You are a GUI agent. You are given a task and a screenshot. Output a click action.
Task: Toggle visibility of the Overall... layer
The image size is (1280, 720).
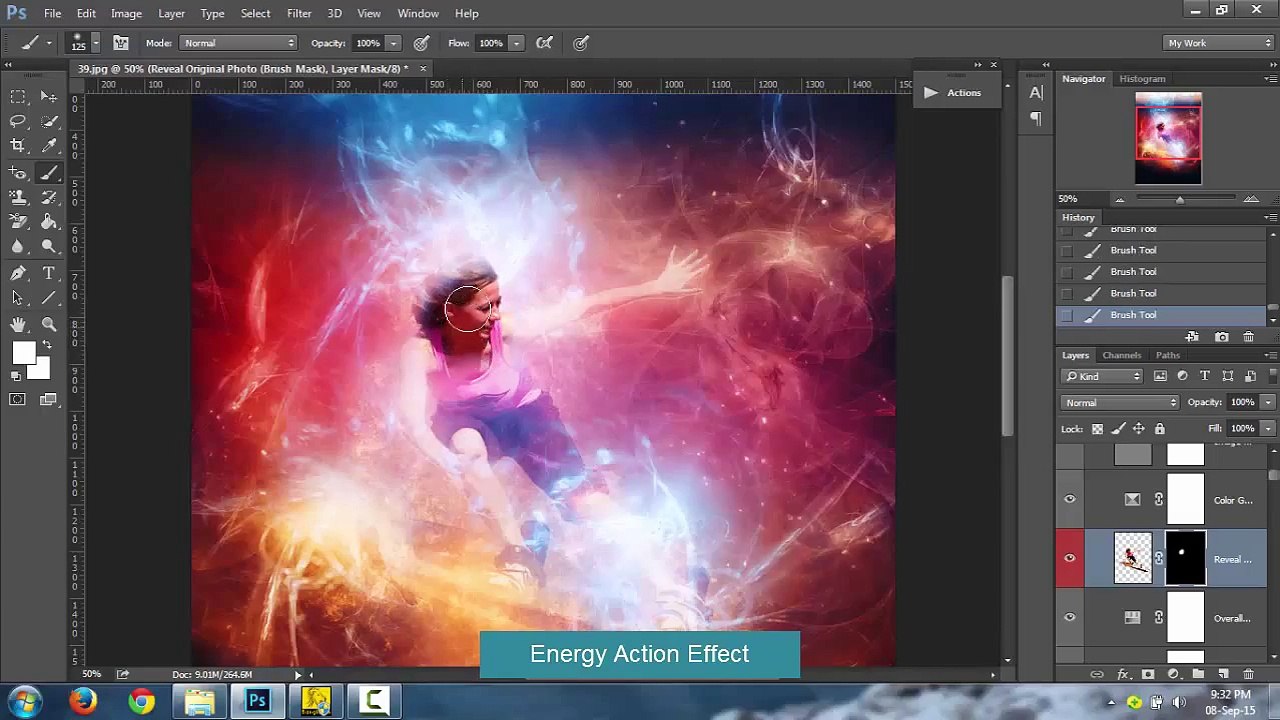point(1070,618)
